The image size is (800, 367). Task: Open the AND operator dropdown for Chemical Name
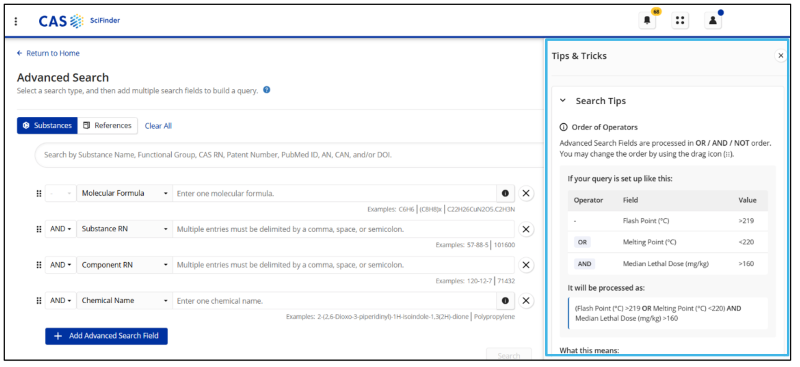60,301
